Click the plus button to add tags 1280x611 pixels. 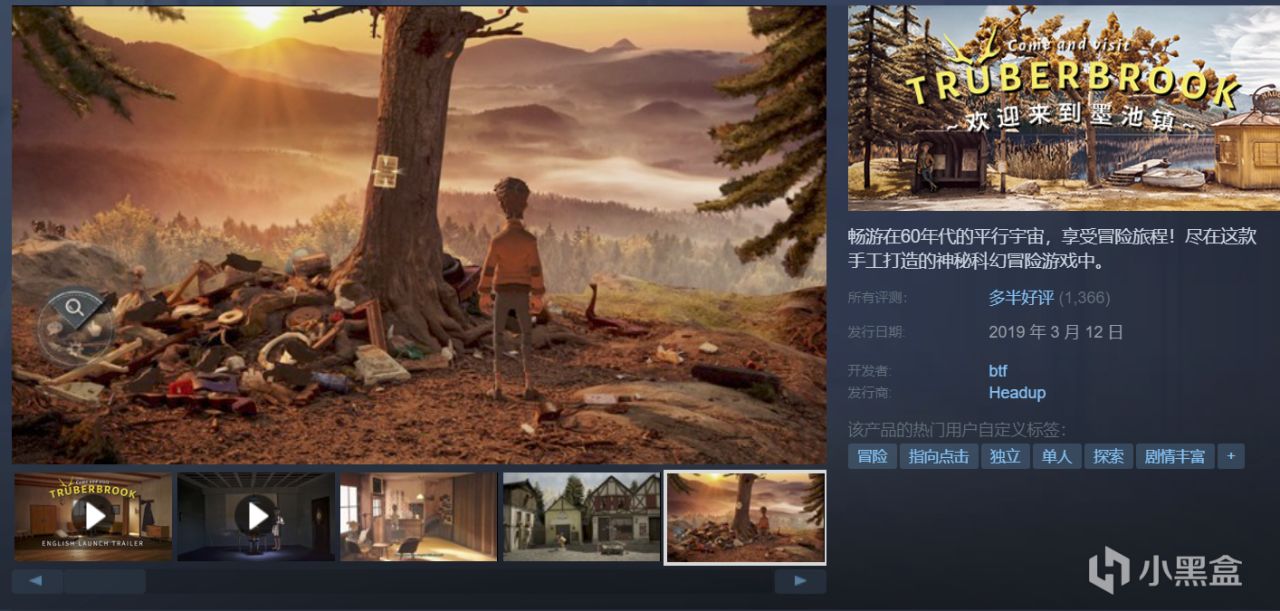click(1231, 457)
